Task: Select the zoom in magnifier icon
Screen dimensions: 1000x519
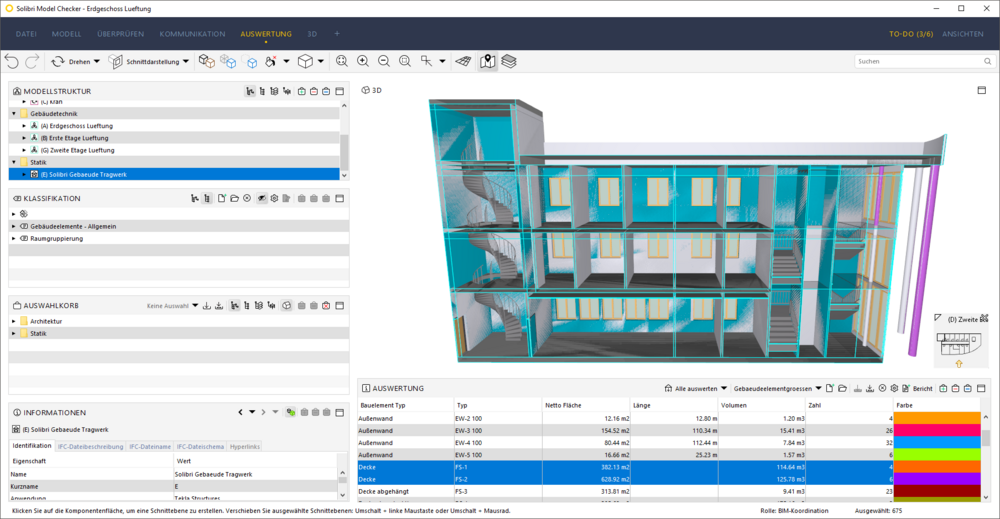Action: 363,61
